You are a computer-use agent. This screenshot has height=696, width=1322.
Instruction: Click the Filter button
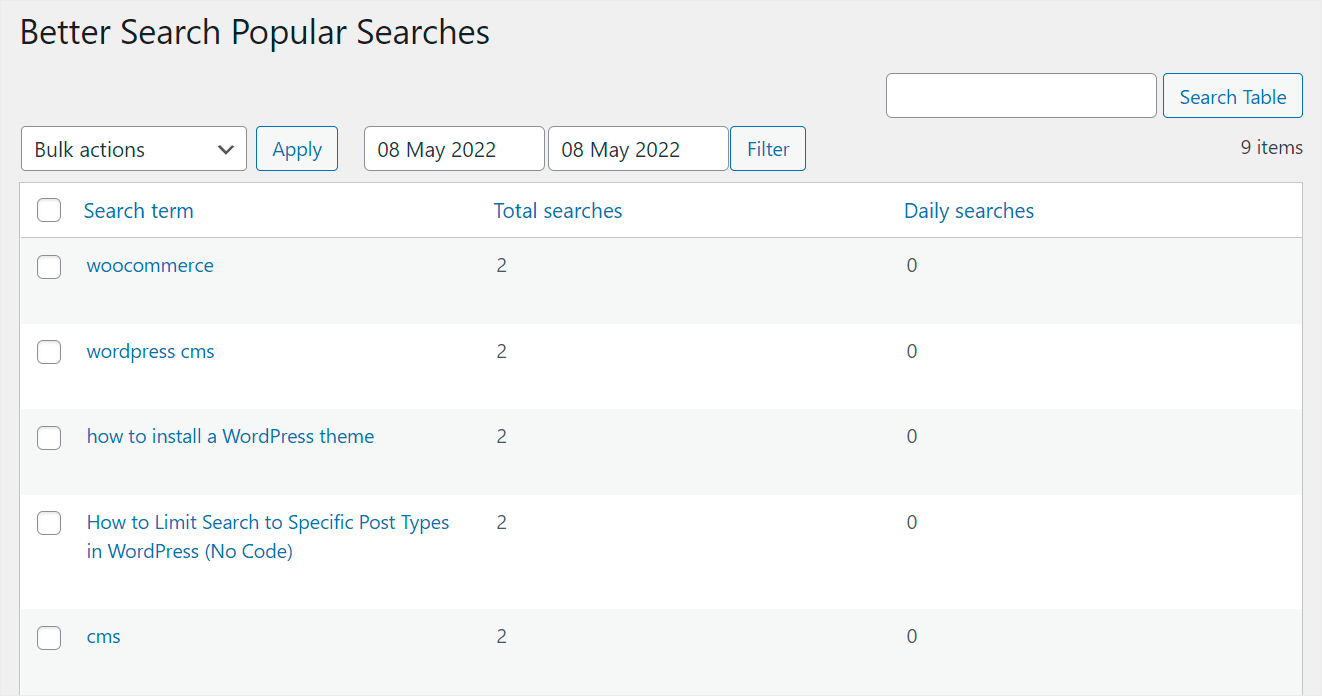[768, 149]
